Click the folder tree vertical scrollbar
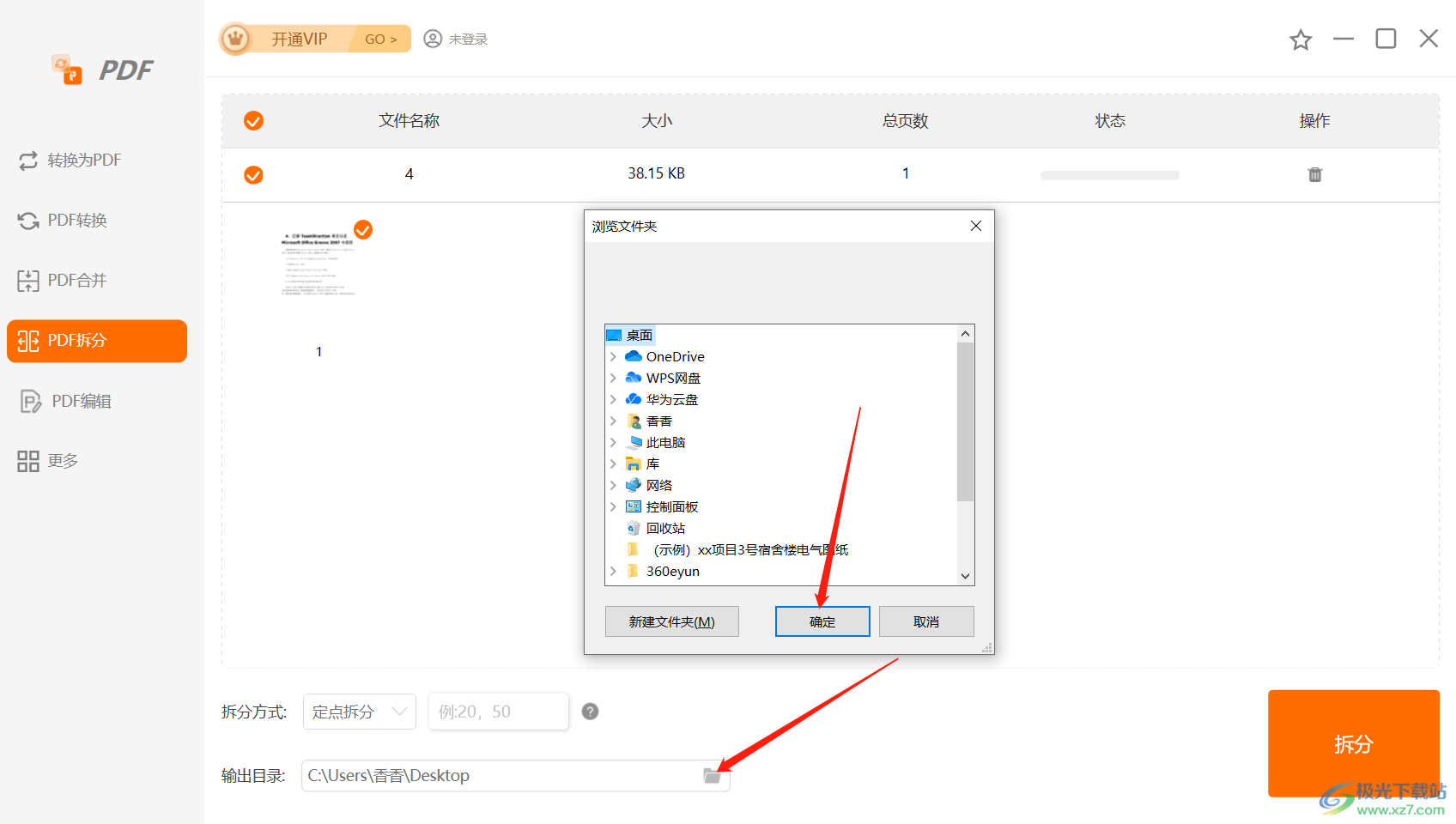1456x824 pixels. pyautogui.click(x=966, y=421)
